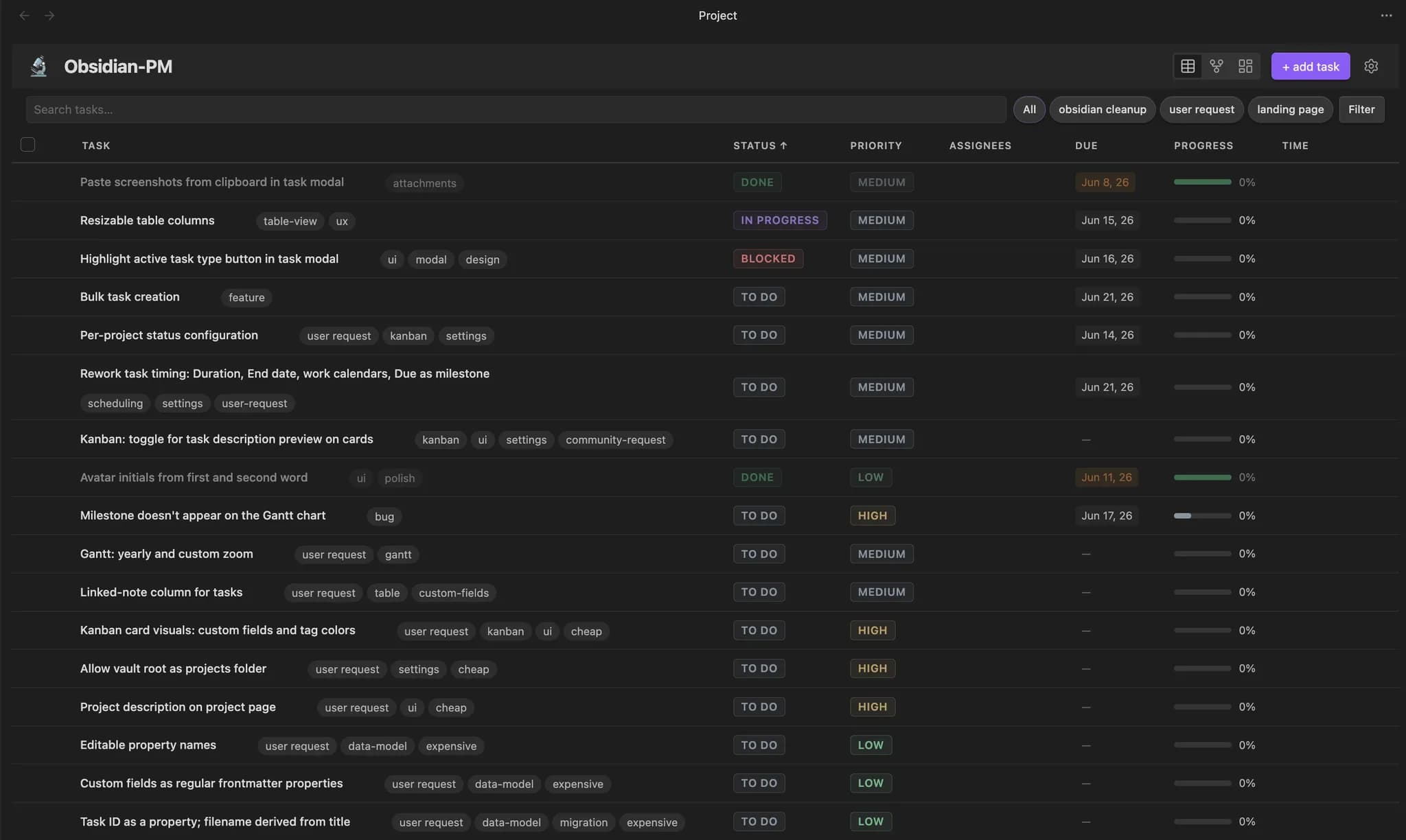1406x840 pixels.
Task: Open project settings gear icon
Action: click(1371, 66)
